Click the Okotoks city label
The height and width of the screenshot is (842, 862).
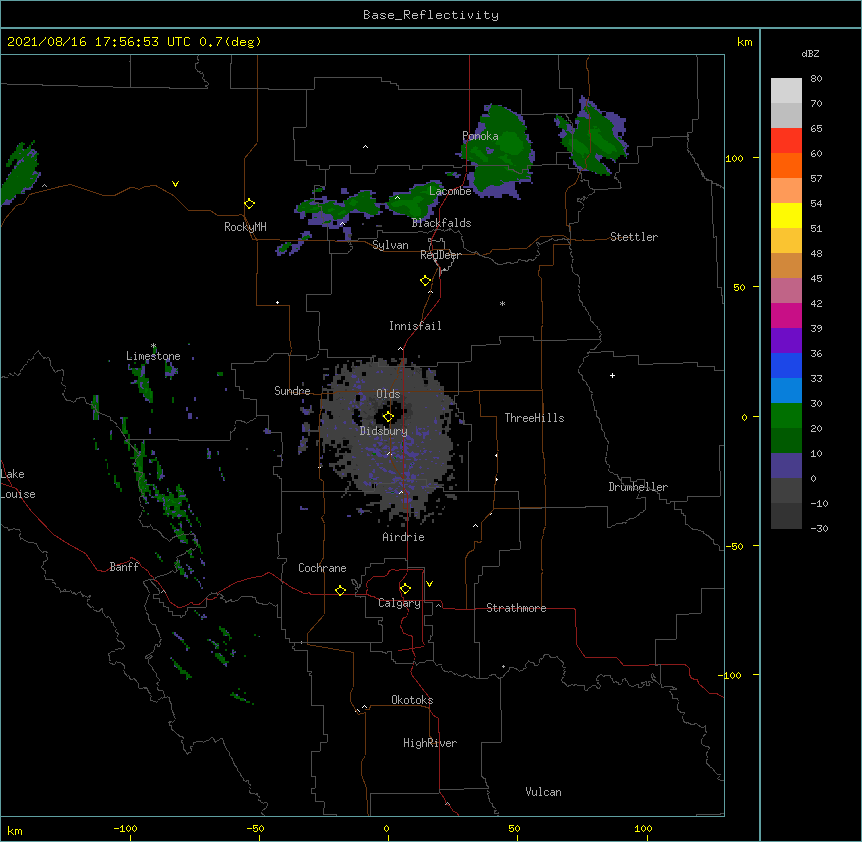(412, 700)
